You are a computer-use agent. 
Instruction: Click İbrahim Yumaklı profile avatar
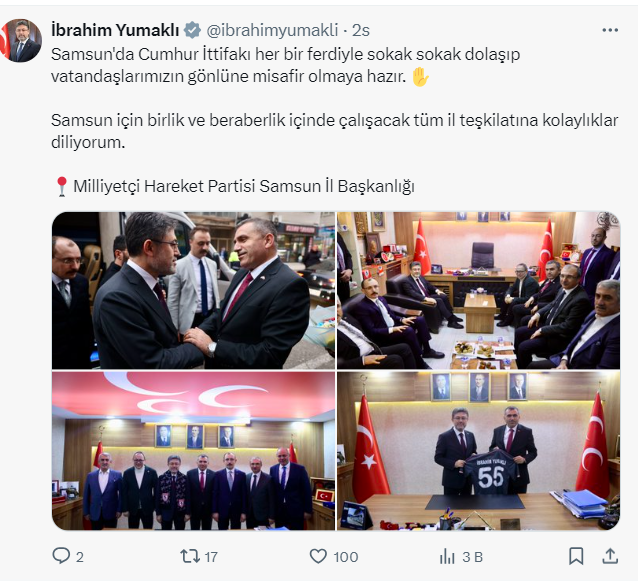21,40
